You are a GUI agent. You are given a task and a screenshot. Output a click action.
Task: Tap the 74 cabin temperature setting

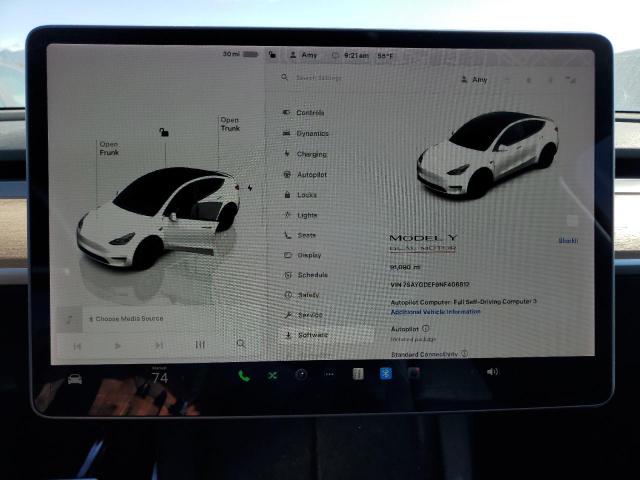160,378
